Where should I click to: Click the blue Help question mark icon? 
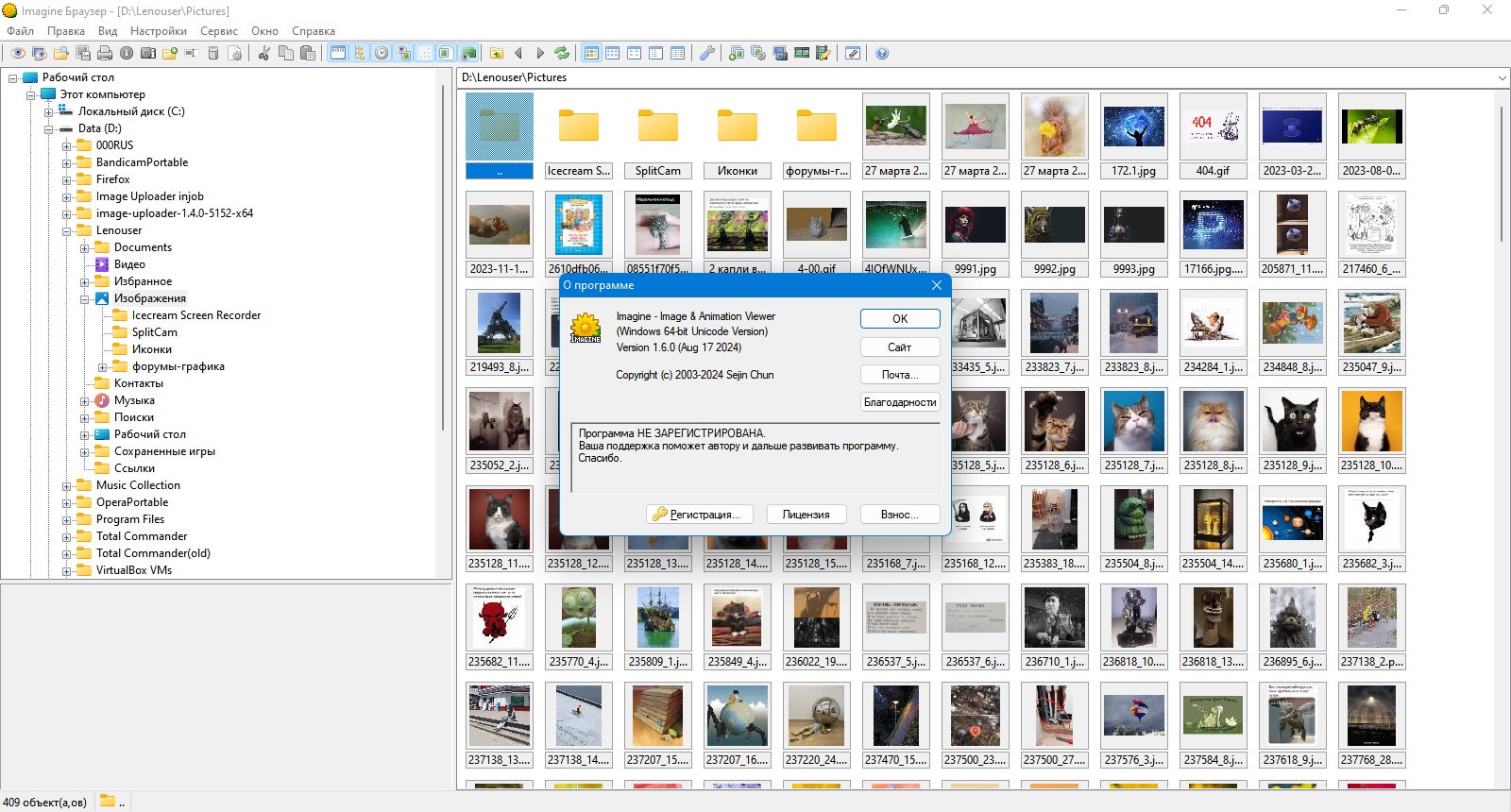pos(882,53)
